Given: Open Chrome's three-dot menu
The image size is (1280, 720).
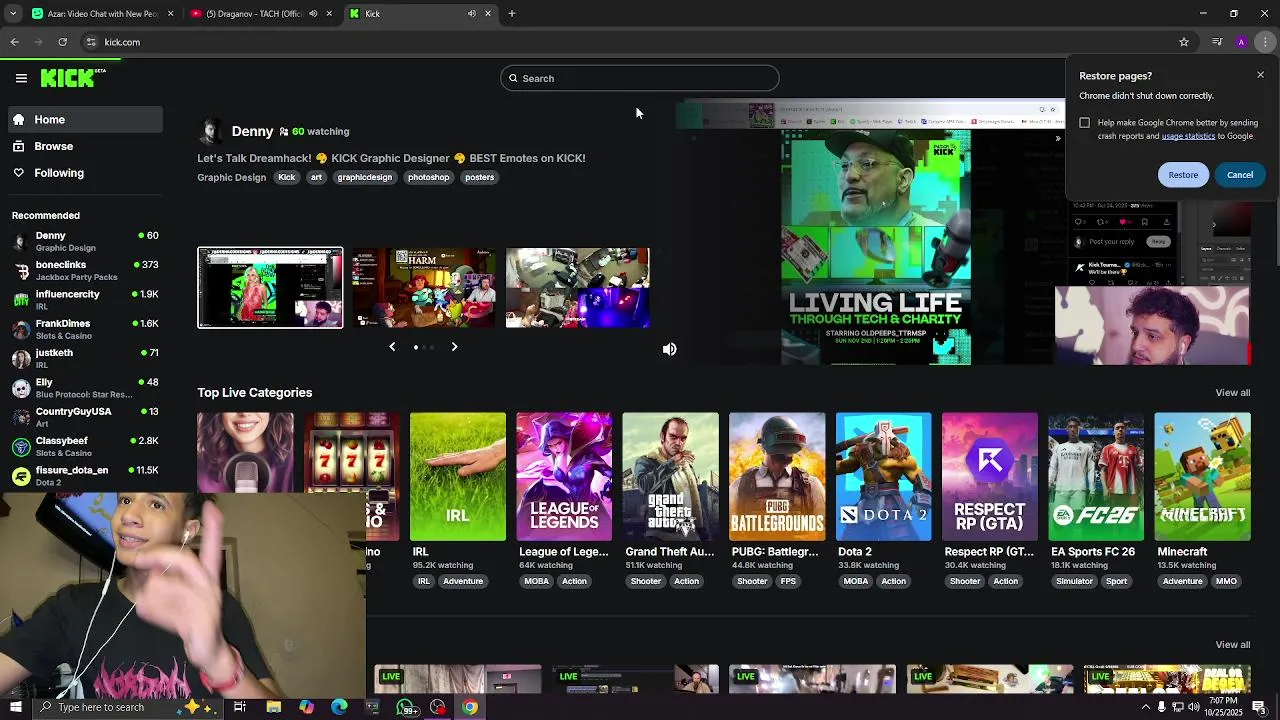Looking at the screenshot, I should click(1266, 42).
